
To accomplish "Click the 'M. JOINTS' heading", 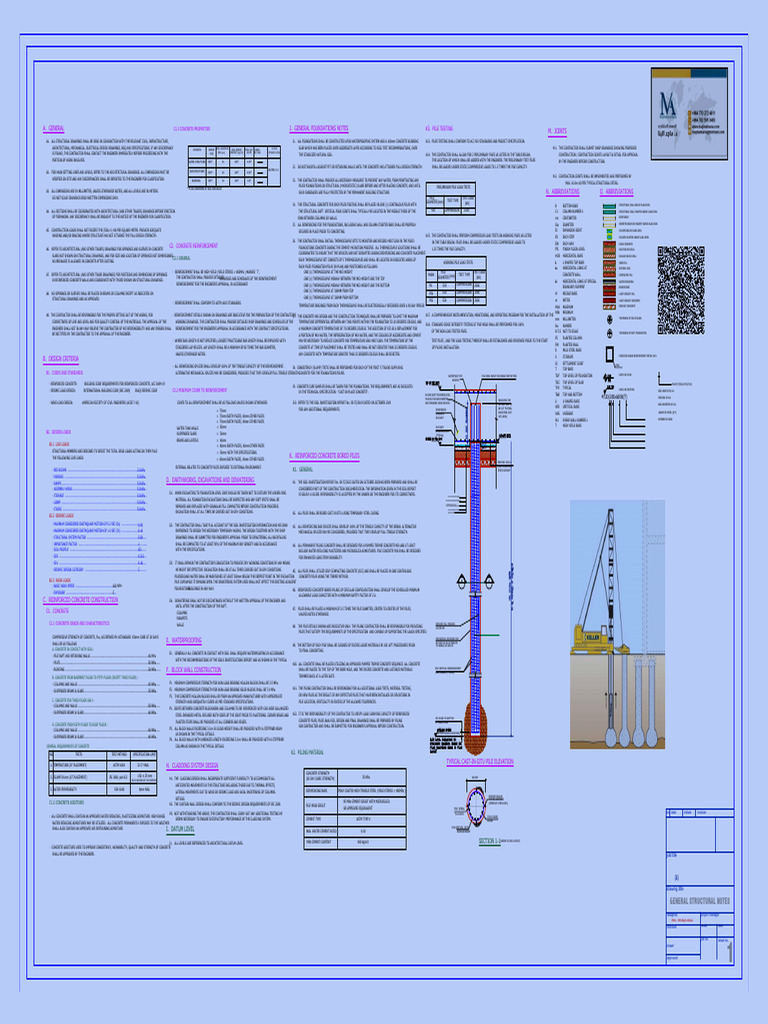I will pyautogui.click(x=557, y=132).
